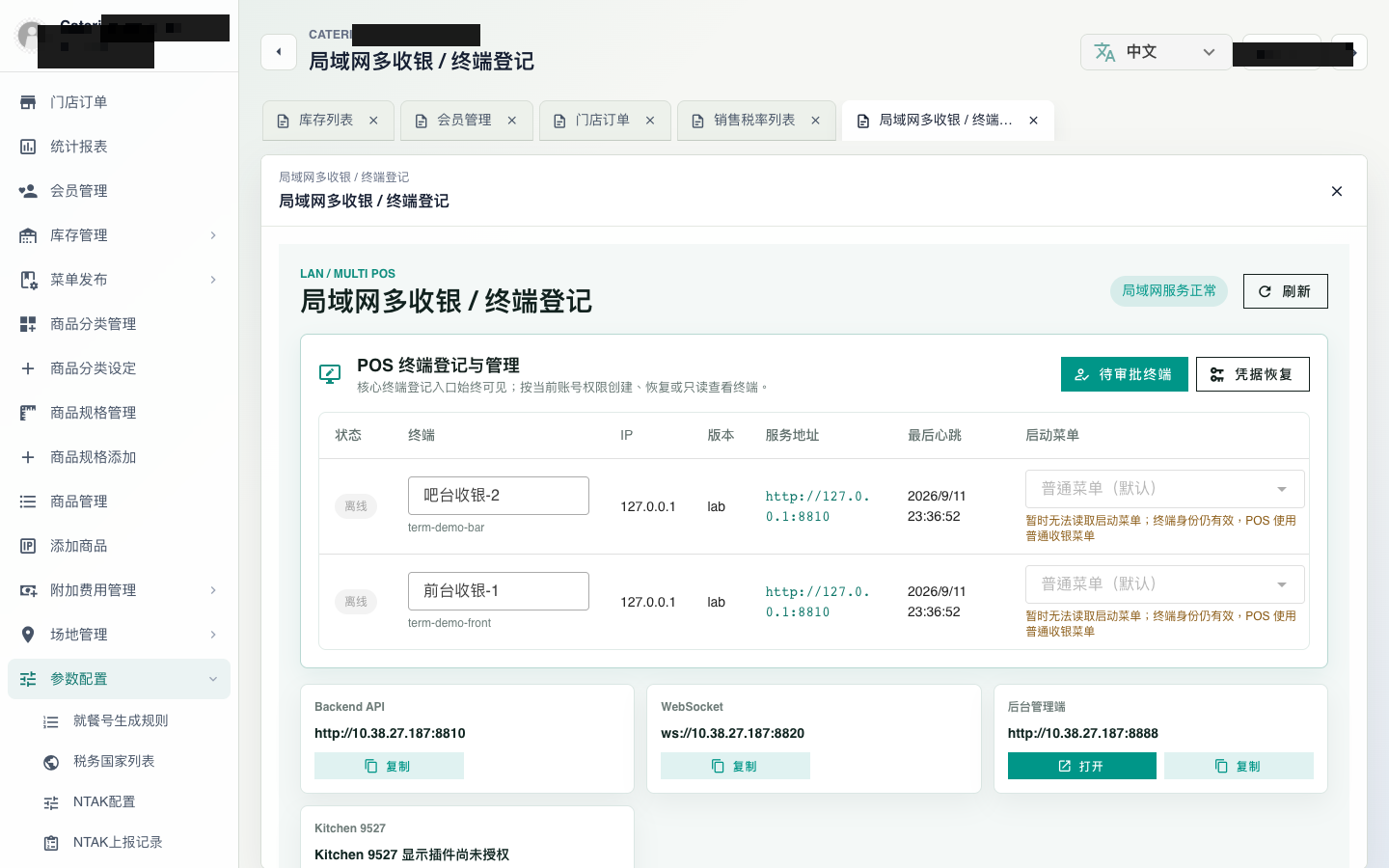Screen dimensions: 1389x868
Task: Open 启动菜单 dropdown for 前台收银-1
Action: click(x=1164, y=584)
